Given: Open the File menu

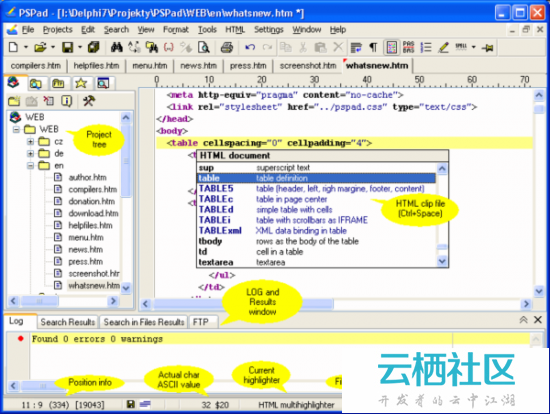Looking at the screenshot, I should pos(28,30).
